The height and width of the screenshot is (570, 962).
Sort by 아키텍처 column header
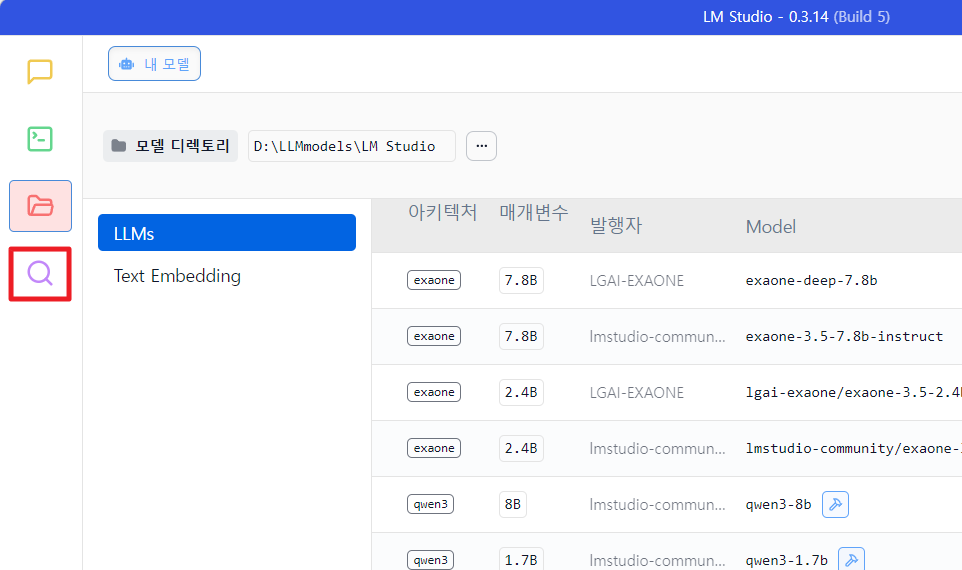[442, 212]
